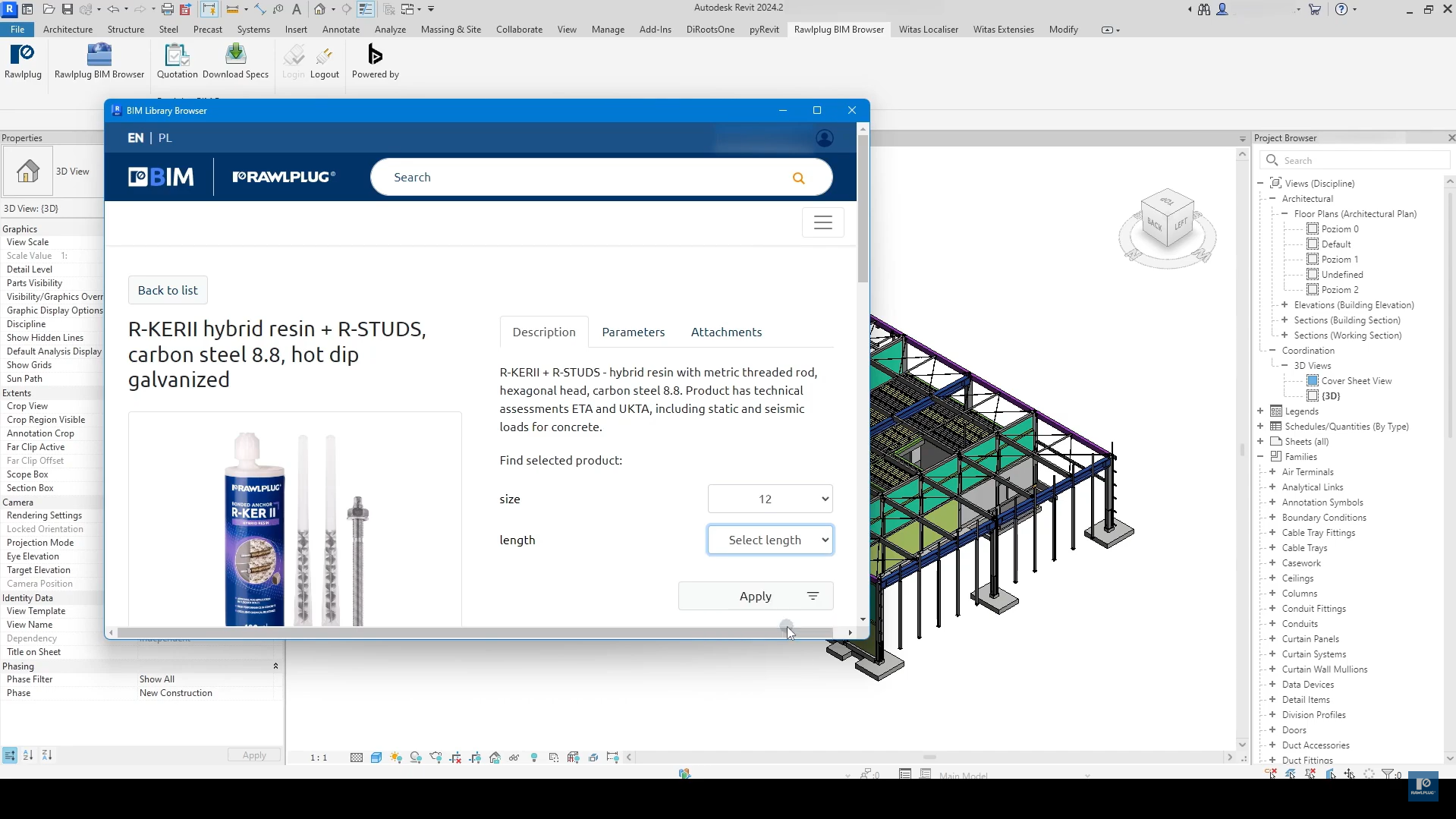Toggle Sun Path icon in view control bar
This screenshot has height=819, width=1456.
pyautogui.click(x=396, y=758)
